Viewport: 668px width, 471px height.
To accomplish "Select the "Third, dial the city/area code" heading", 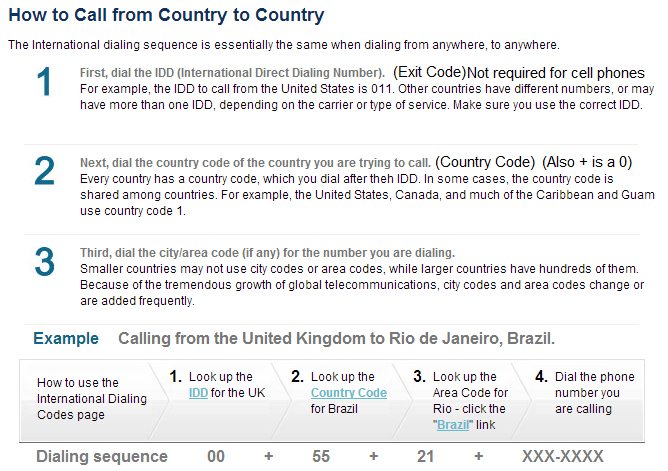I will coord(267,252).
